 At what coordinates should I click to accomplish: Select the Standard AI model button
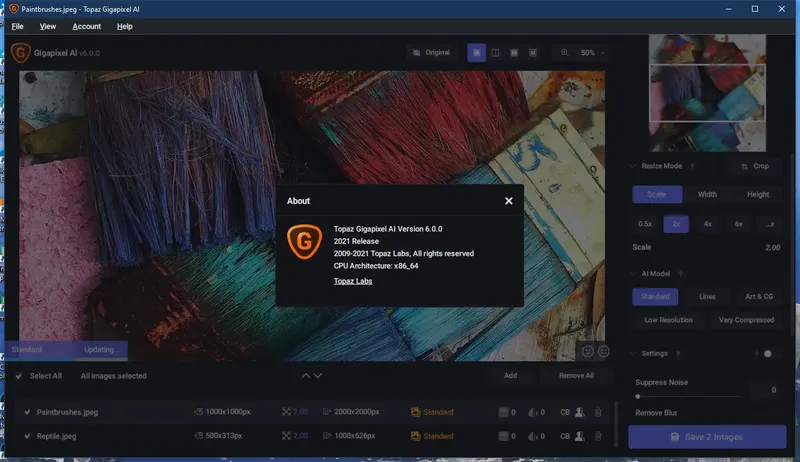[x=655, y=297]
